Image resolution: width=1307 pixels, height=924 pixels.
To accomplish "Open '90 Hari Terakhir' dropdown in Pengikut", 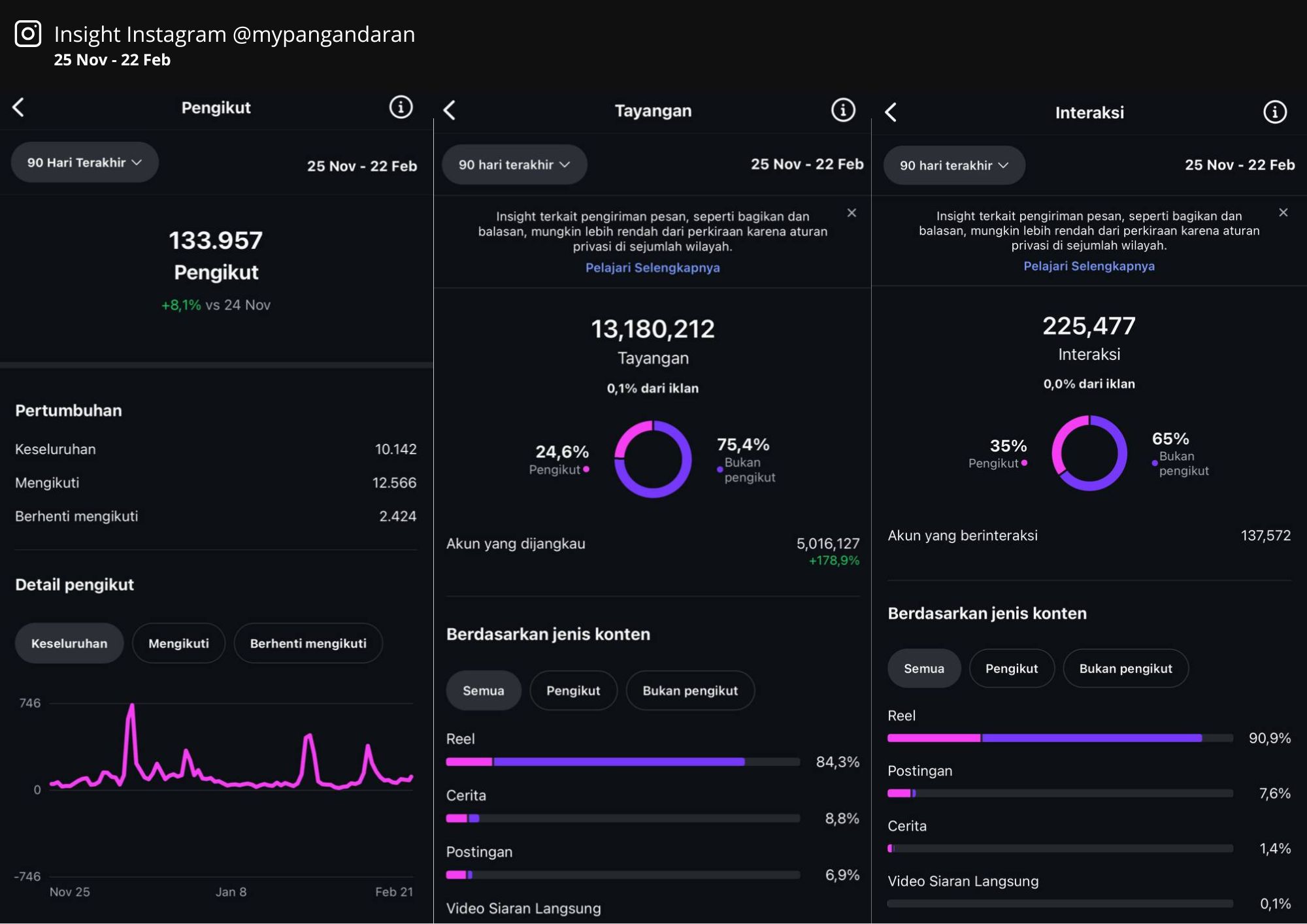I will point(85,162).
